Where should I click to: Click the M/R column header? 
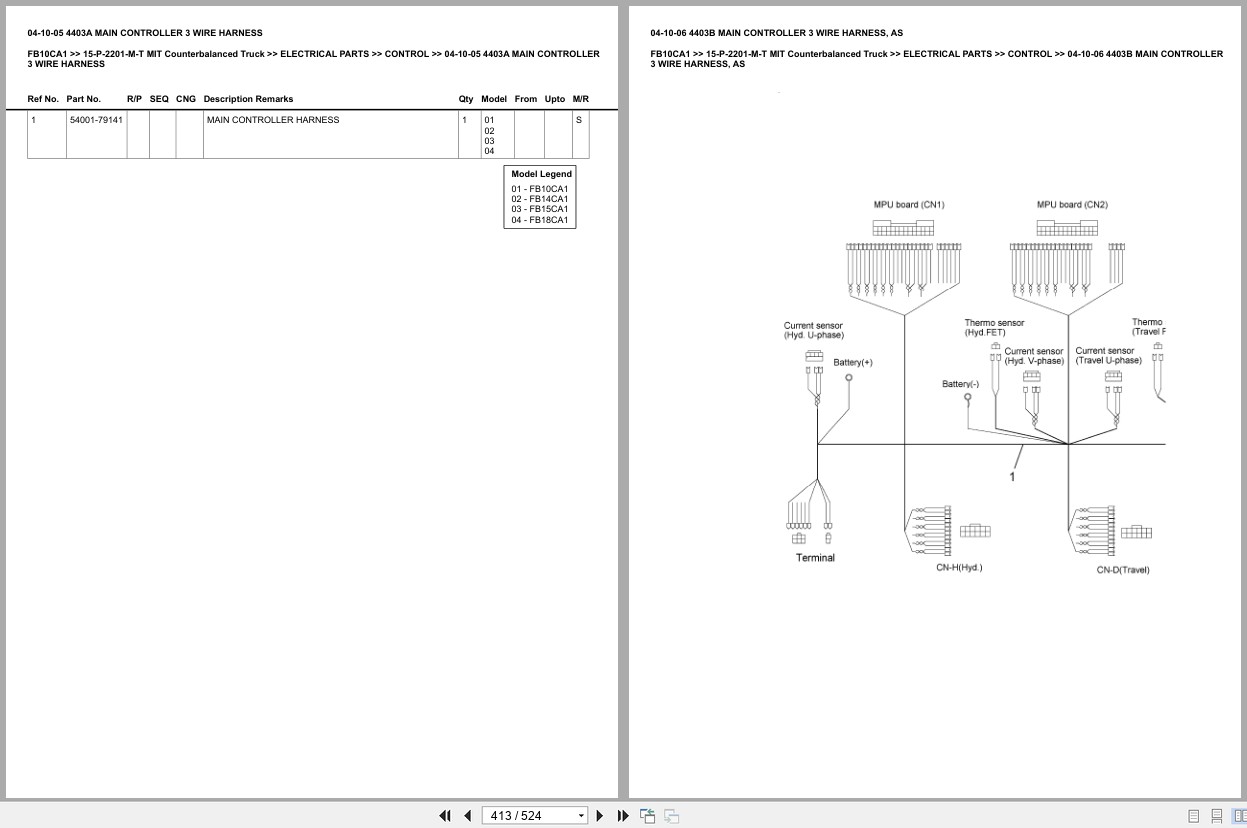581,99
